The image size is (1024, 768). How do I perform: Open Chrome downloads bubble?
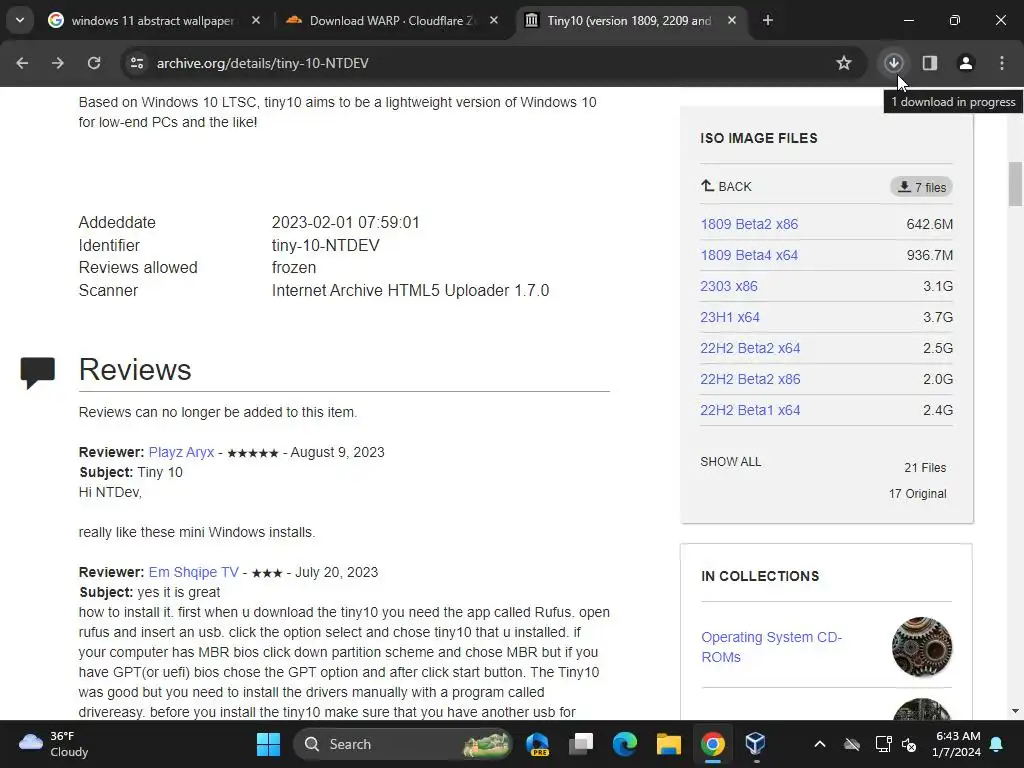[x=893, y=63]
